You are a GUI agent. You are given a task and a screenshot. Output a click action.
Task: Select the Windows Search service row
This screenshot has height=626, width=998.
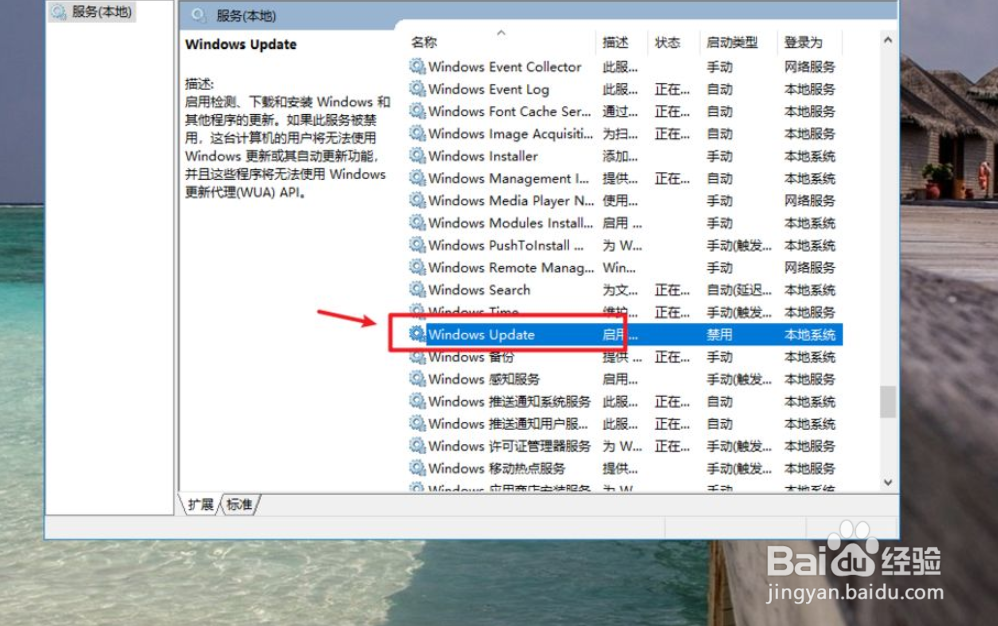pos(625,289)
